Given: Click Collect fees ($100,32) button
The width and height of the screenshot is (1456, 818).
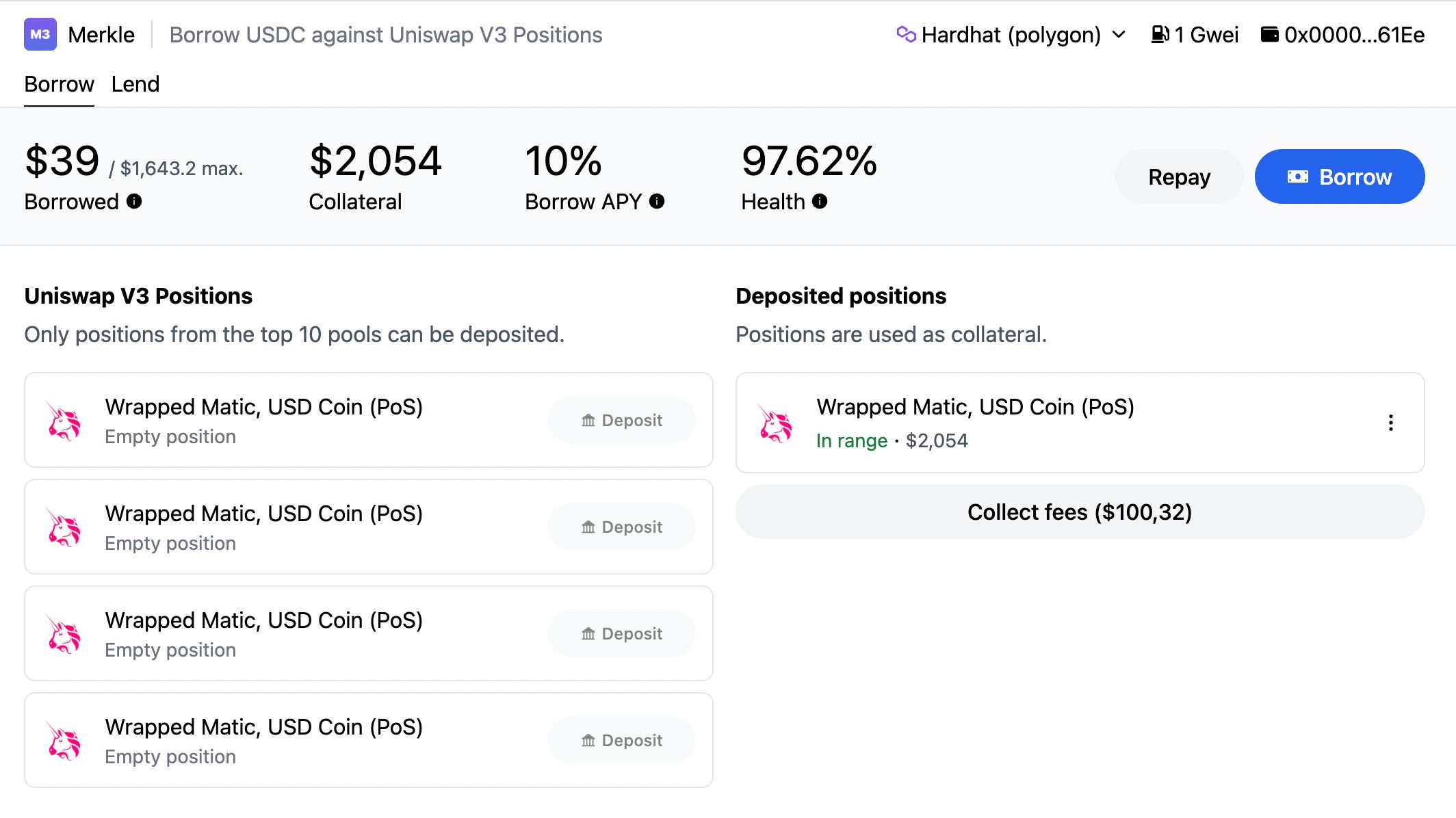Looking at the screenshot, I should tap(1080, 512).
